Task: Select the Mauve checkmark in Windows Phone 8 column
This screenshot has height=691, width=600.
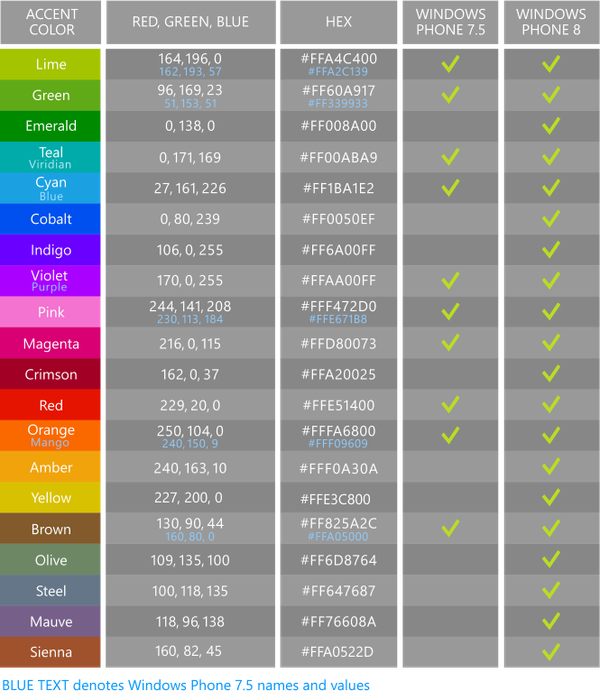Action: 550,621
